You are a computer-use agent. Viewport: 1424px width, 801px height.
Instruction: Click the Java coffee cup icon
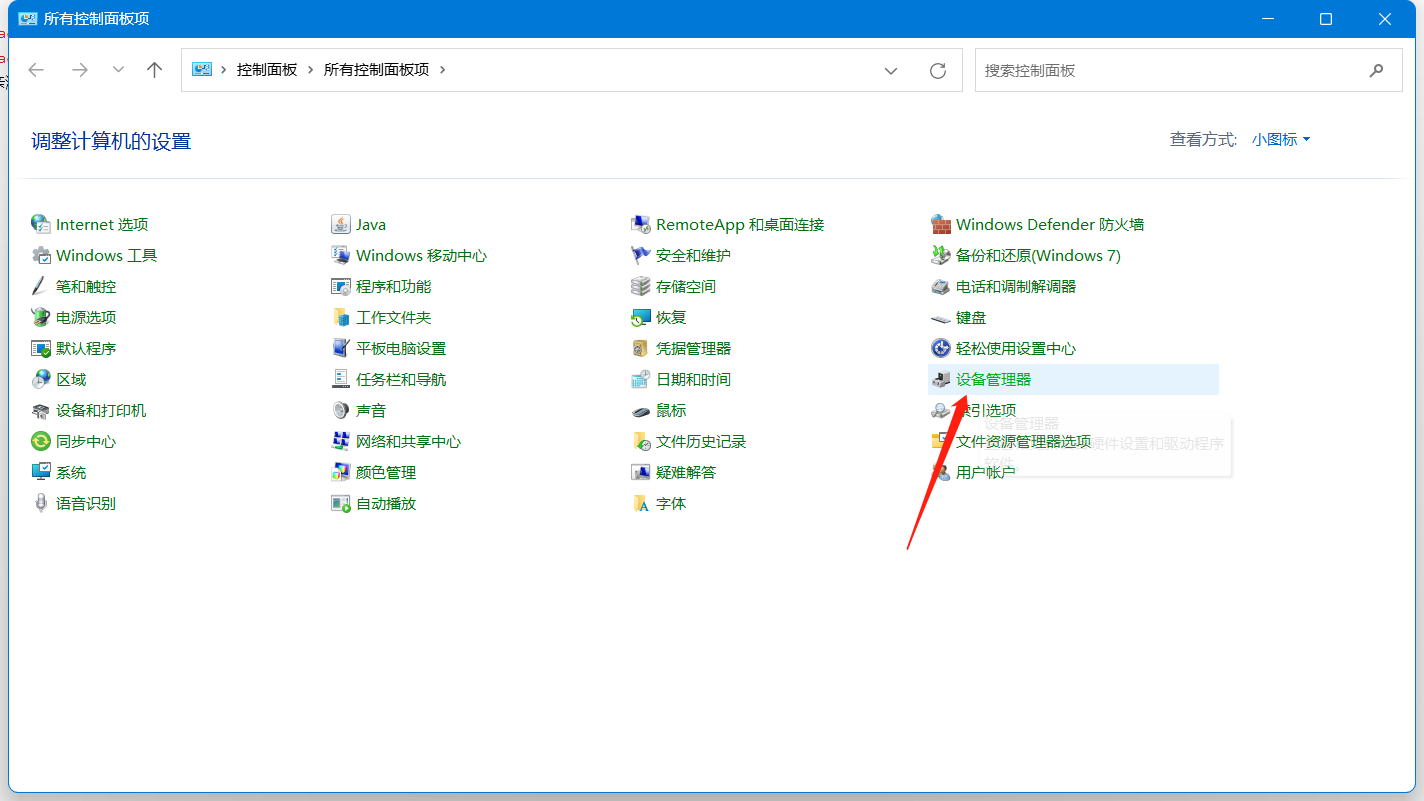pos(340,224)
